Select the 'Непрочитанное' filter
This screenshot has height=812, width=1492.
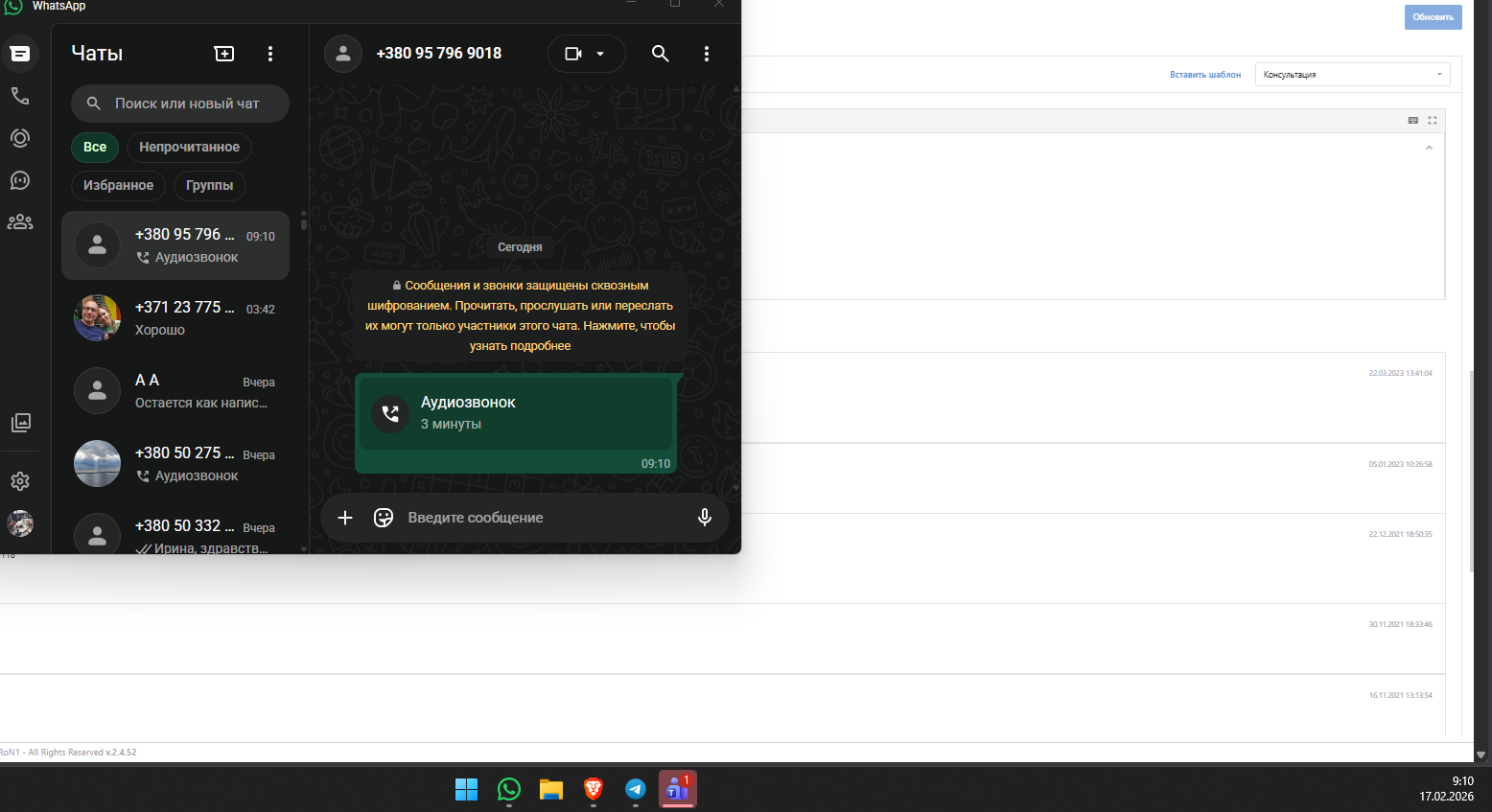(189, 147)
